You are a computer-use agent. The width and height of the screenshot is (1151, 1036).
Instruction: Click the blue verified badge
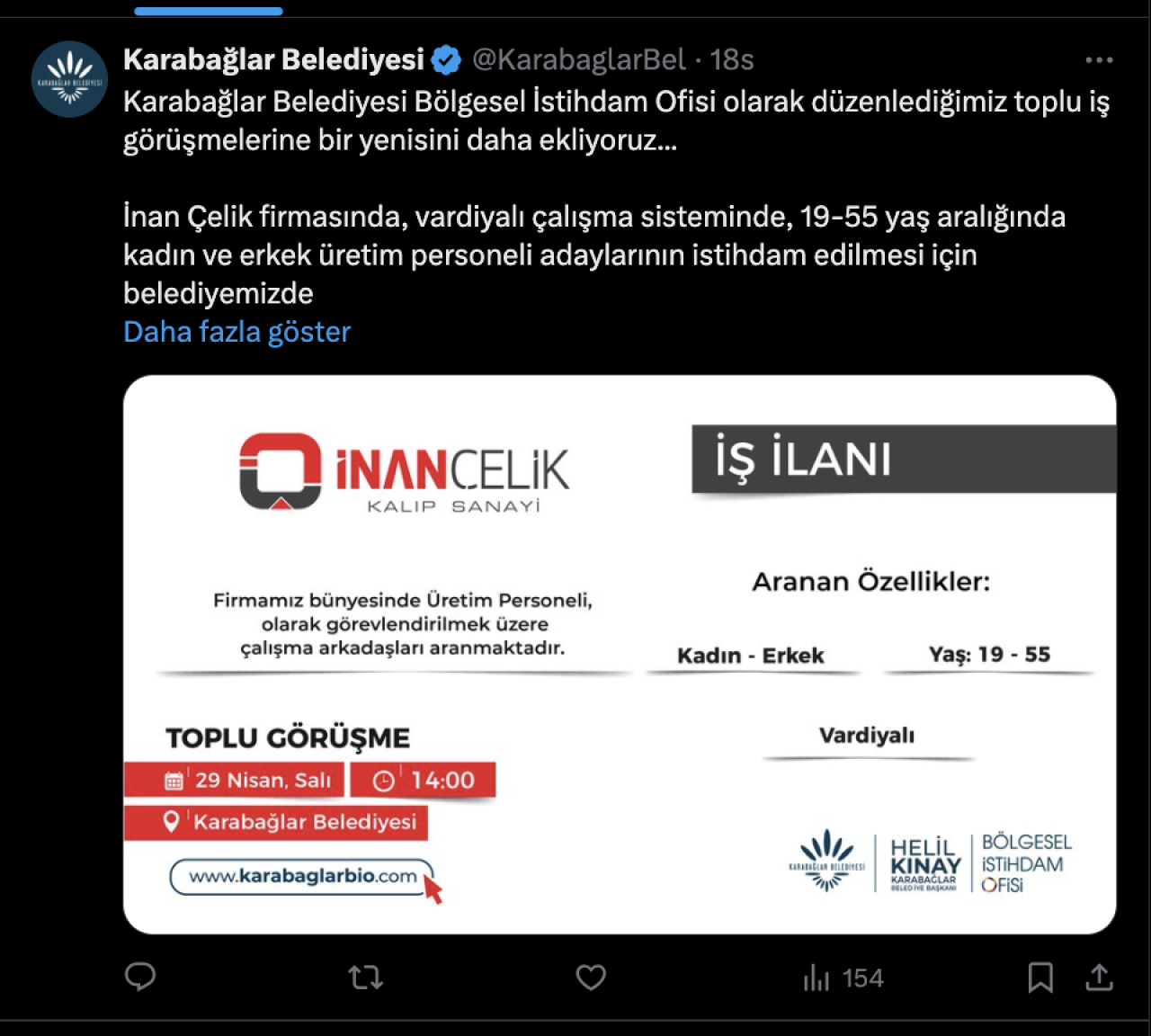[x=446, y=60]
